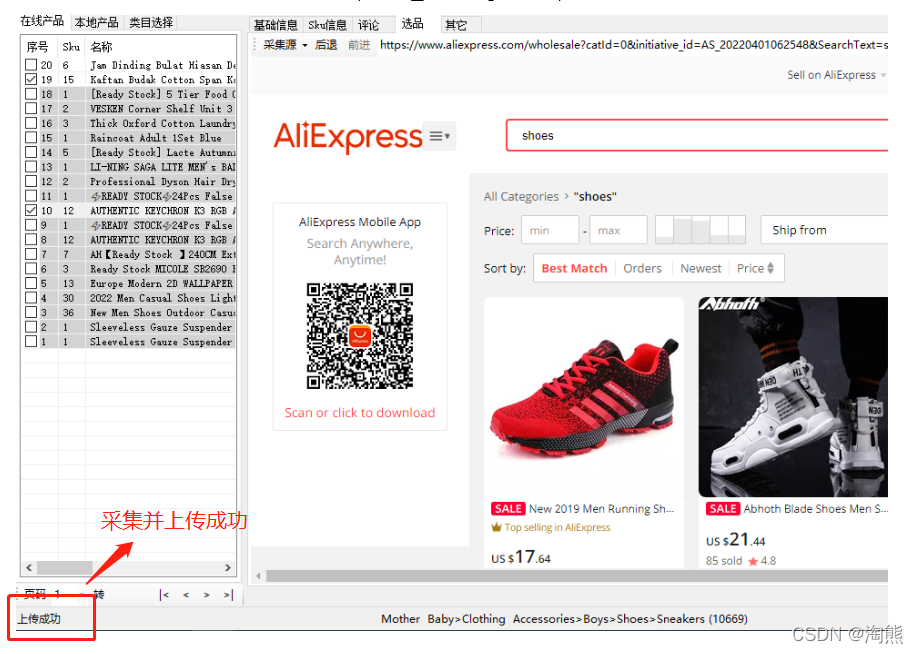Open Abhoth Blade Shoes Men title

tap(816, 509)
